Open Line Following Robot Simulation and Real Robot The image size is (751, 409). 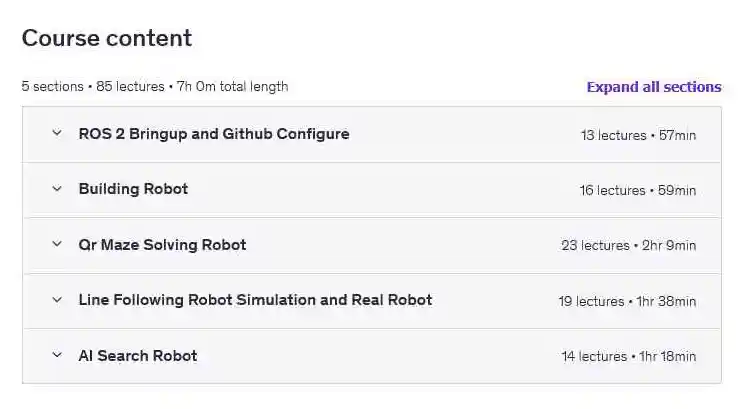[x=255, y=300]
